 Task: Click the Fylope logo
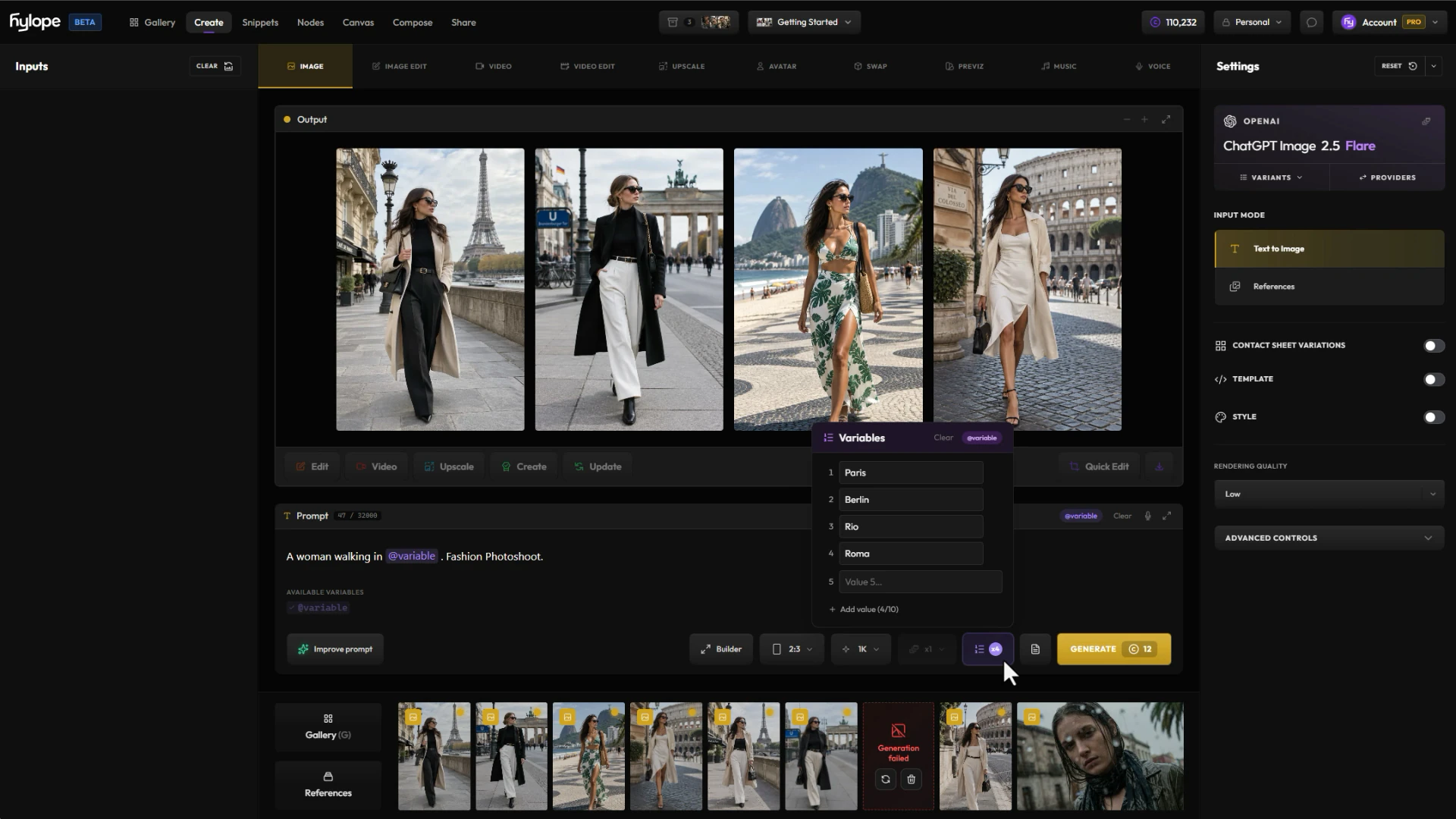pyautogui.click(x=35, y=22)
